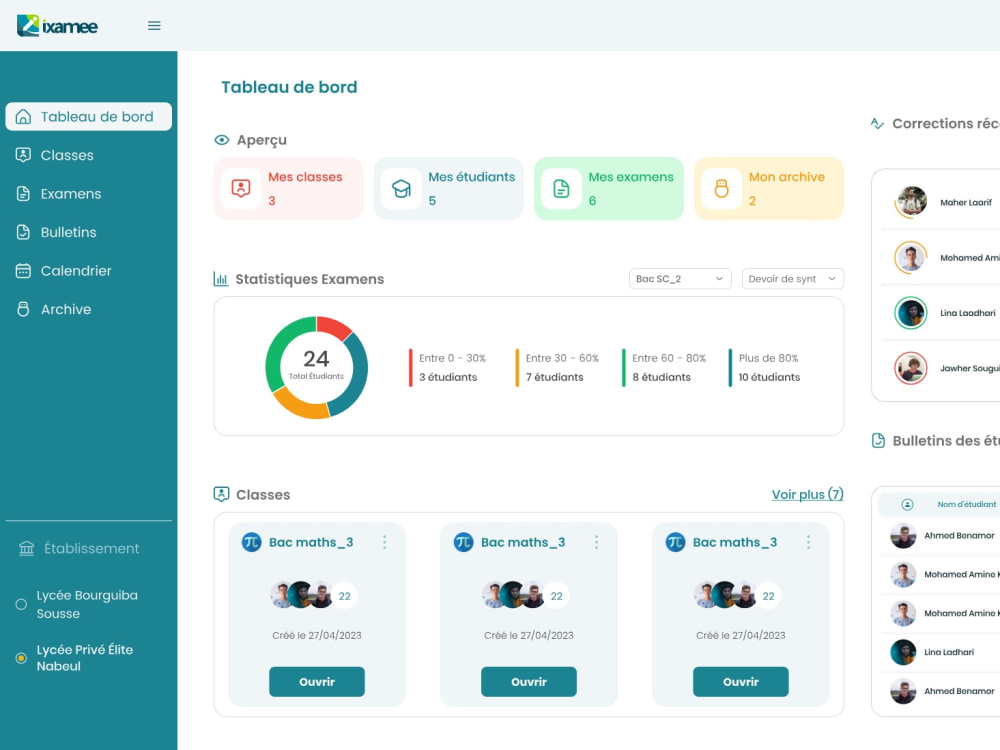
Task: Click Entre 60 - 80% legend entry
Action: pos(665,367)
